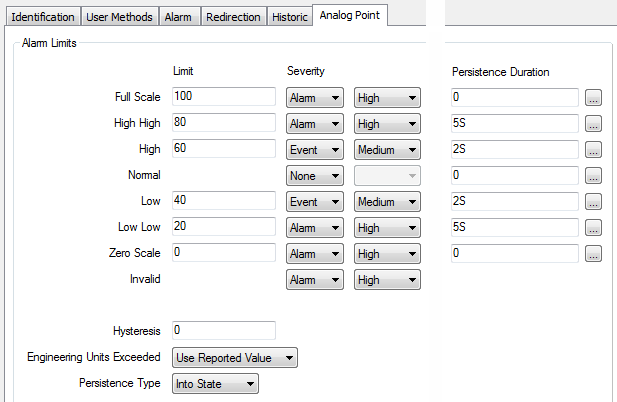This screenshot has height=402, width=617.
Task: Open the Historic tab
Action: tap(289, 17)
